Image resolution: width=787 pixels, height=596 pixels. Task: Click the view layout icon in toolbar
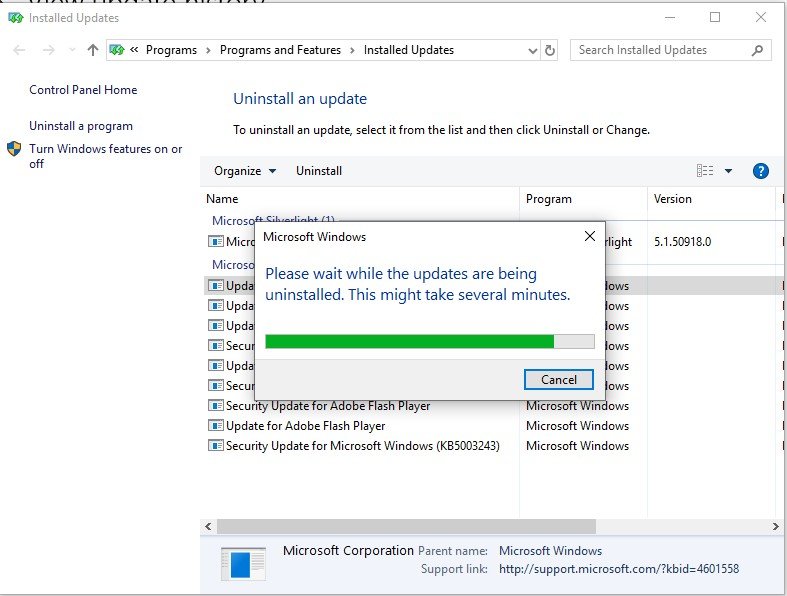coord(705,171)
